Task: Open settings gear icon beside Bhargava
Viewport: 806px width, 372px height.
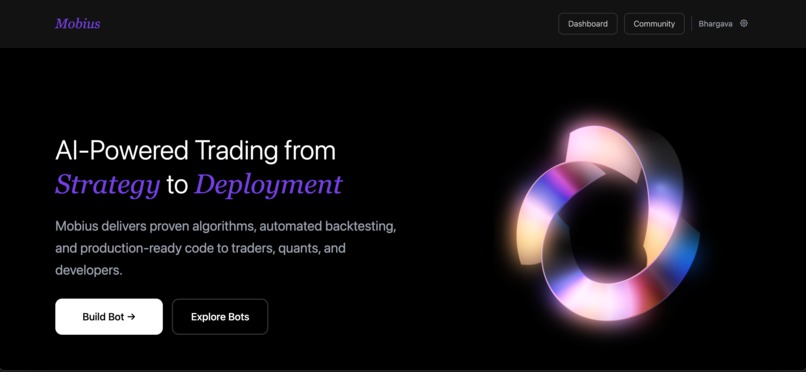Action: [x=743, y=24]
